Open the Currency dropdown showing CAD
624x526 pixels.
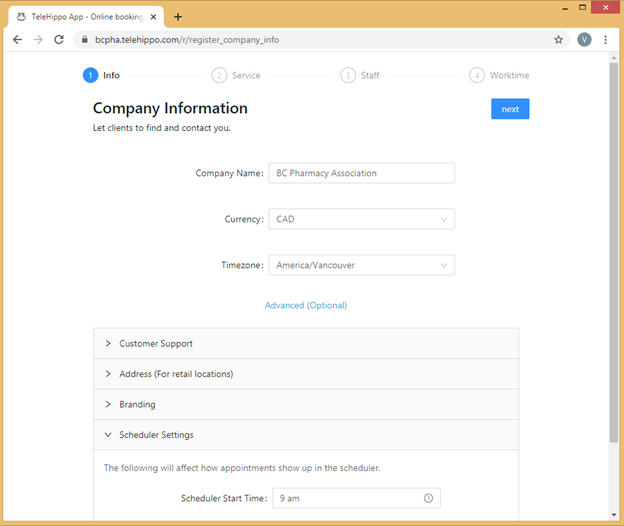(x=361, y=219)
